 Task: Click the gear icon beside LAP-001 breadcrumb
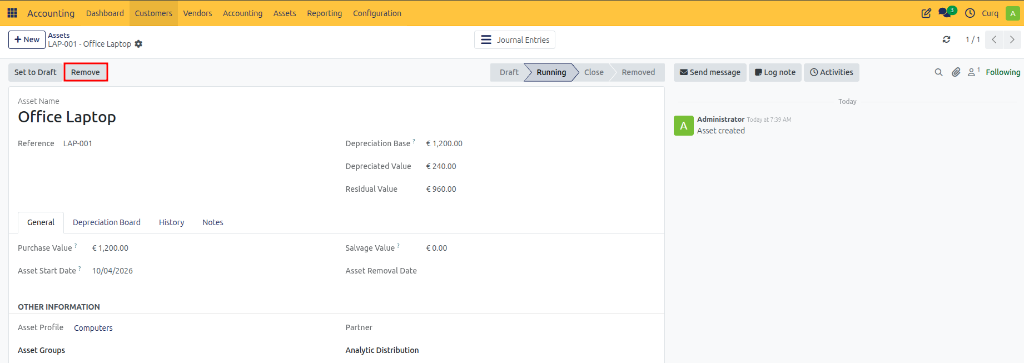pyautogui.click(x=138, y=44)
